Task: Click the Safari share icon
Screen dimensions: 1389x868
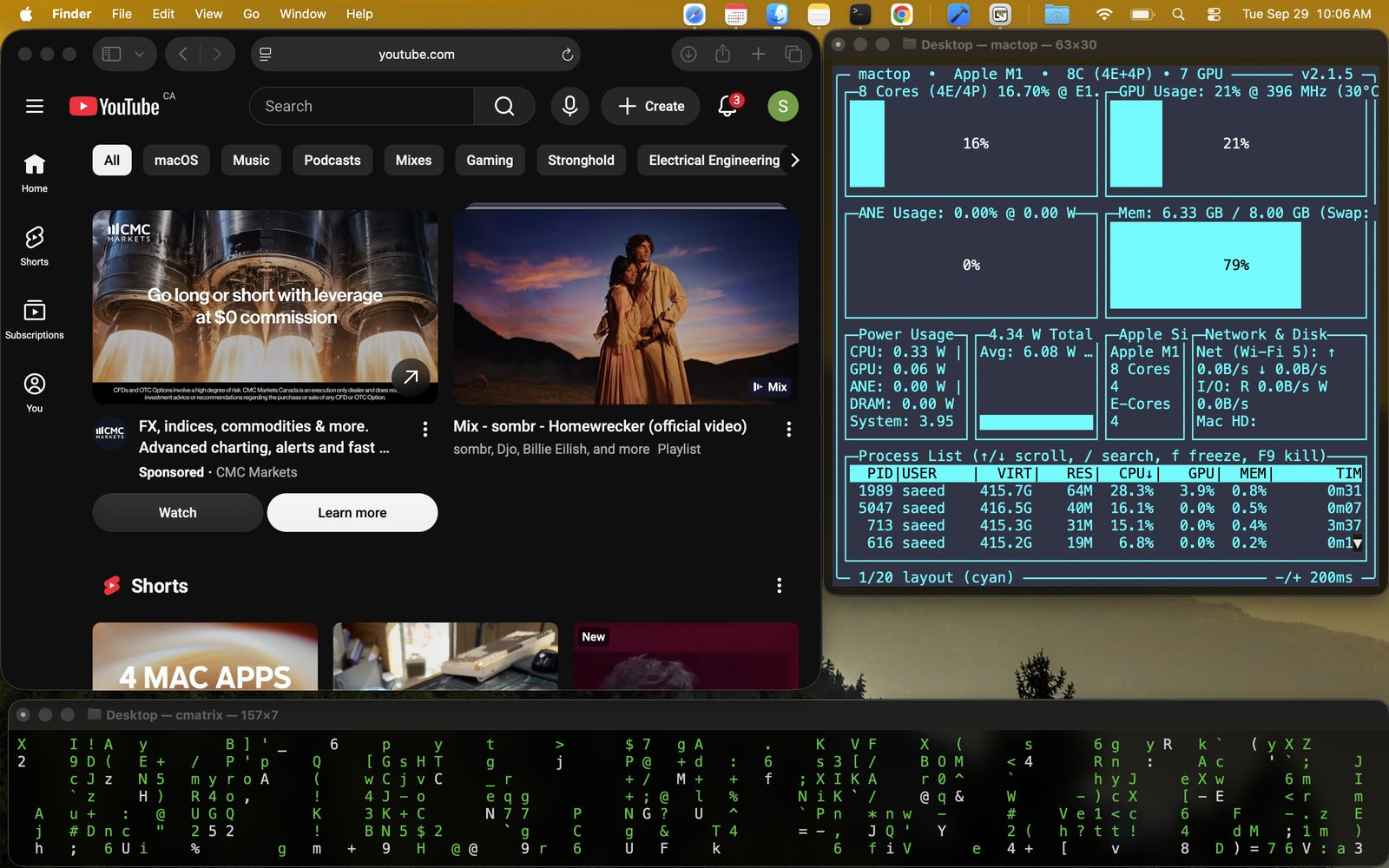Action: pos(722,54)
